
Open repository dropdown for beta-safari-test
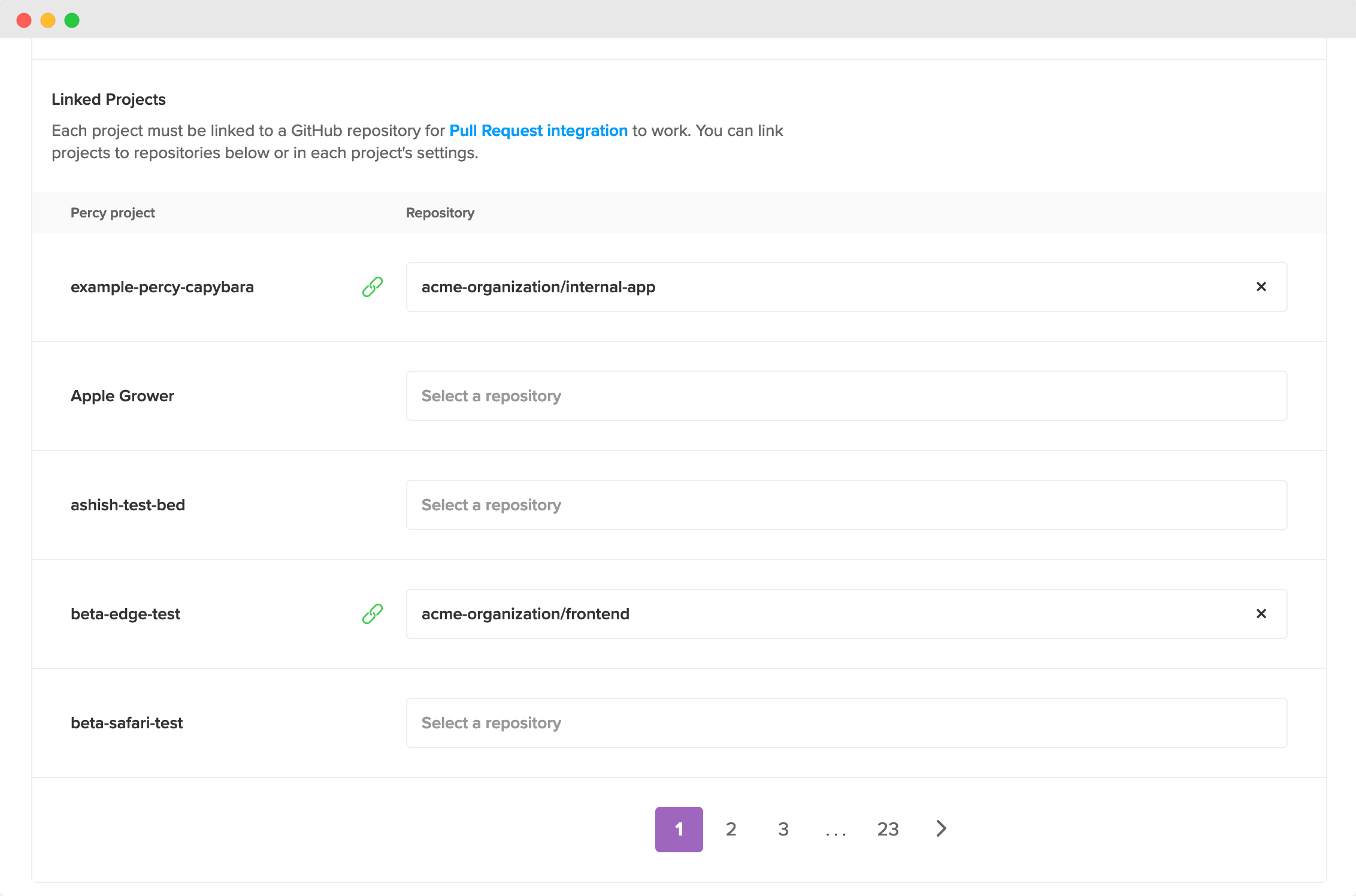[x=846, y=723]
